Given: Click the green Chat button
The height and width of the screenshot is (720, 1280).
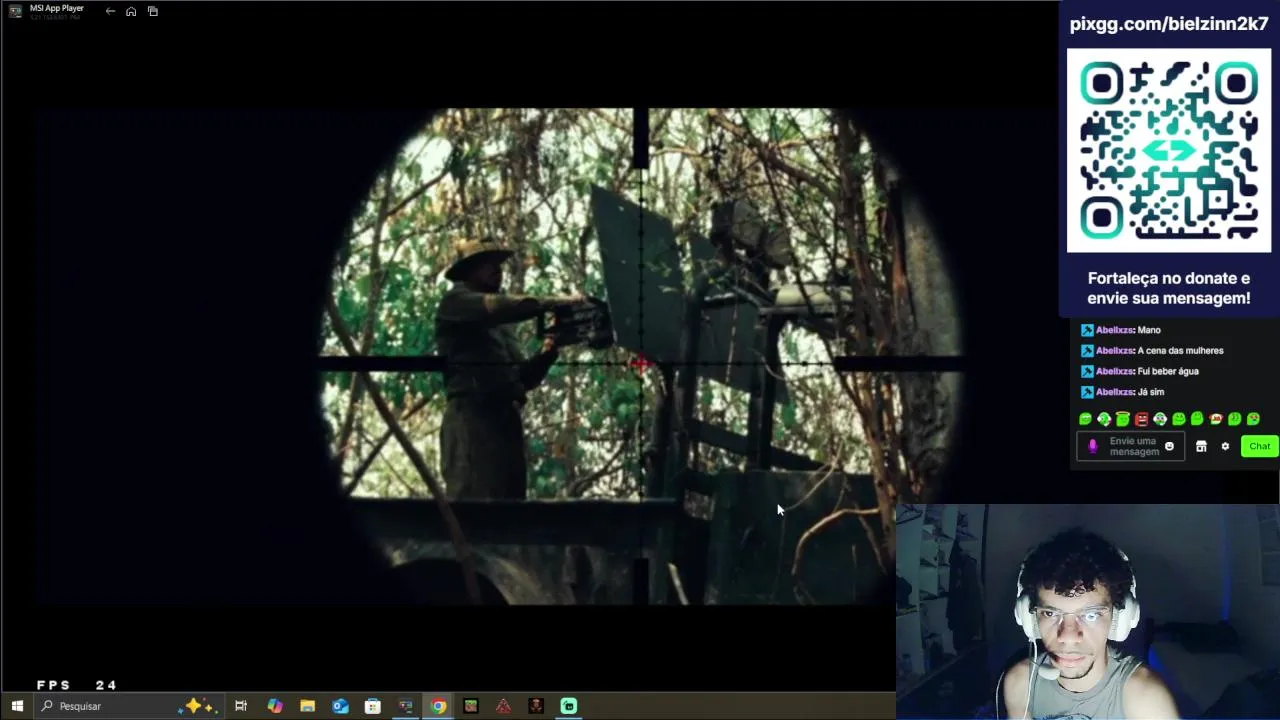Looking at the screenshot, I should 1259,446.
